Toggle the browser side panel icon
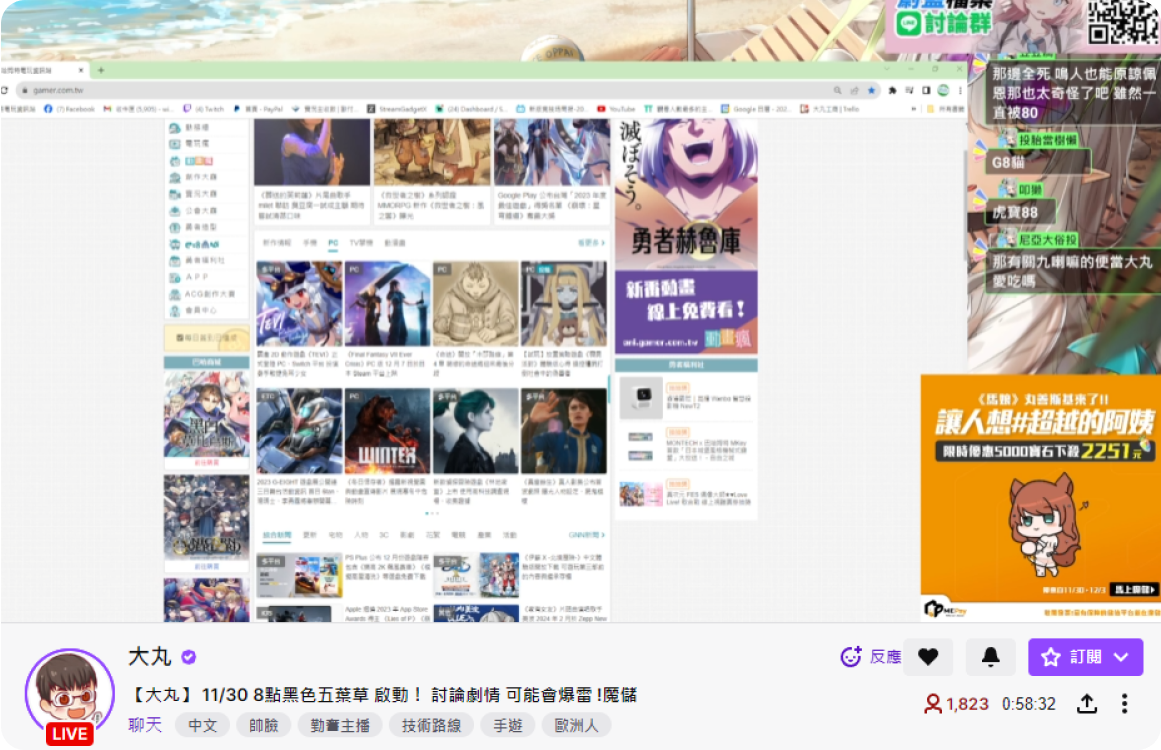 (926, 90)
